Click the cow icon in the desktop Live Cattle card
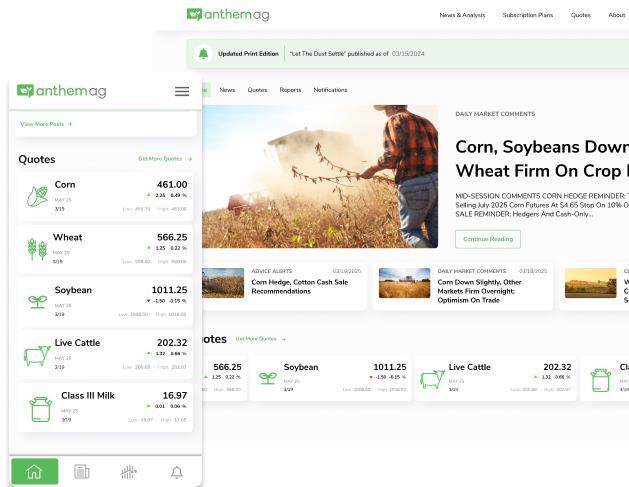Viewport: 629px width, 487px height. coord(432,379)
